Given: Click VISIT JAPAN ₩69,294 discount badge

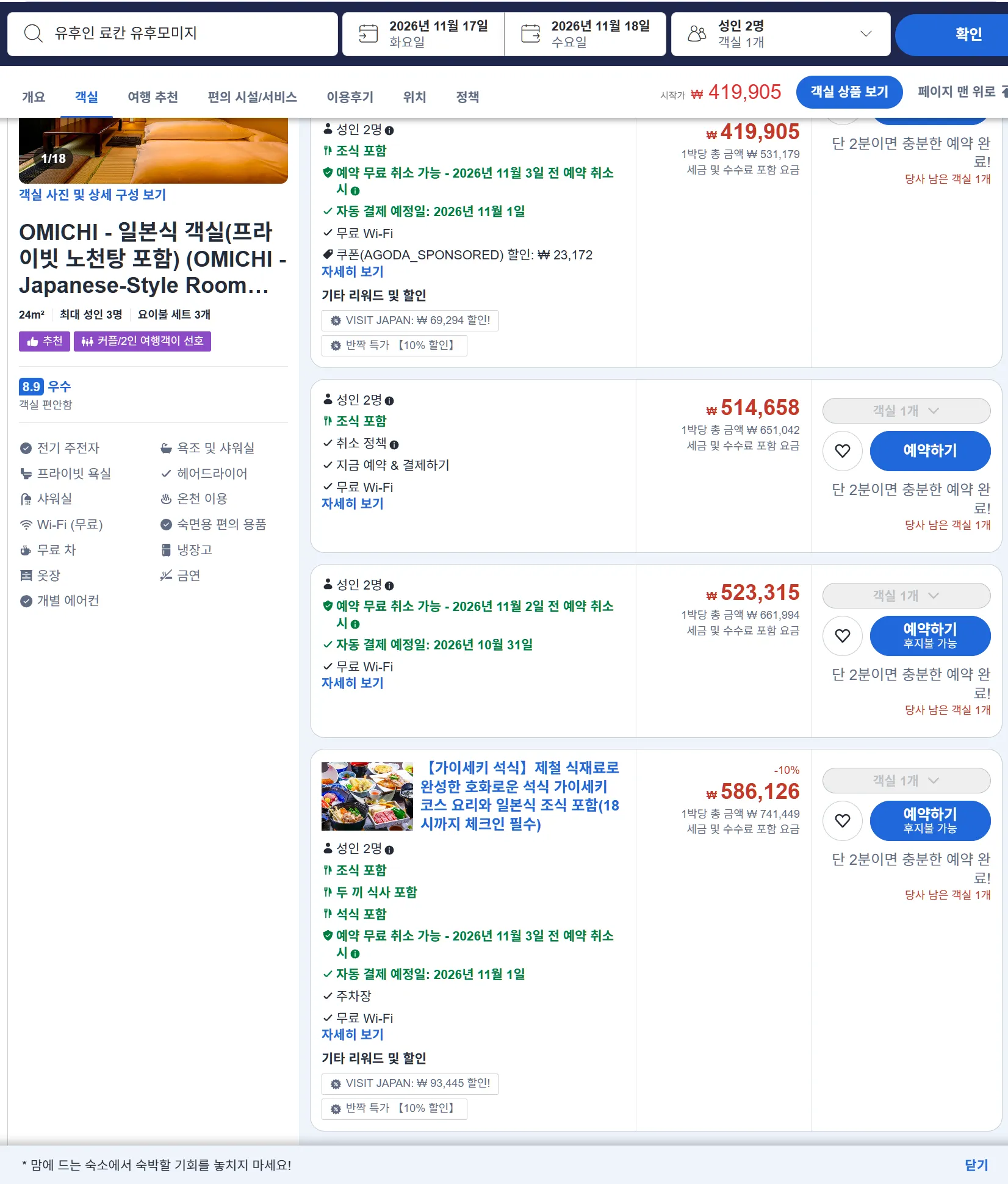Looking at the screenshot, I should 409,320.
